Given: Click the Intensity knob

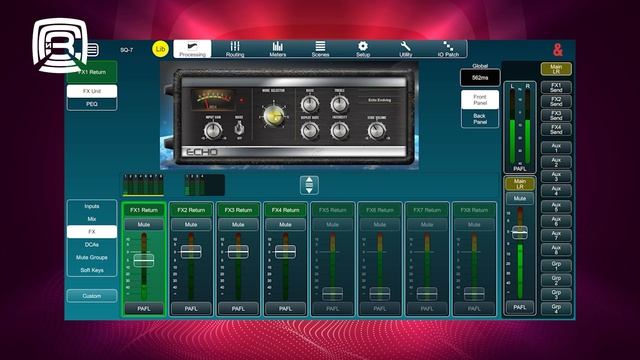Looking at the screenshot, I should [340, 131].
